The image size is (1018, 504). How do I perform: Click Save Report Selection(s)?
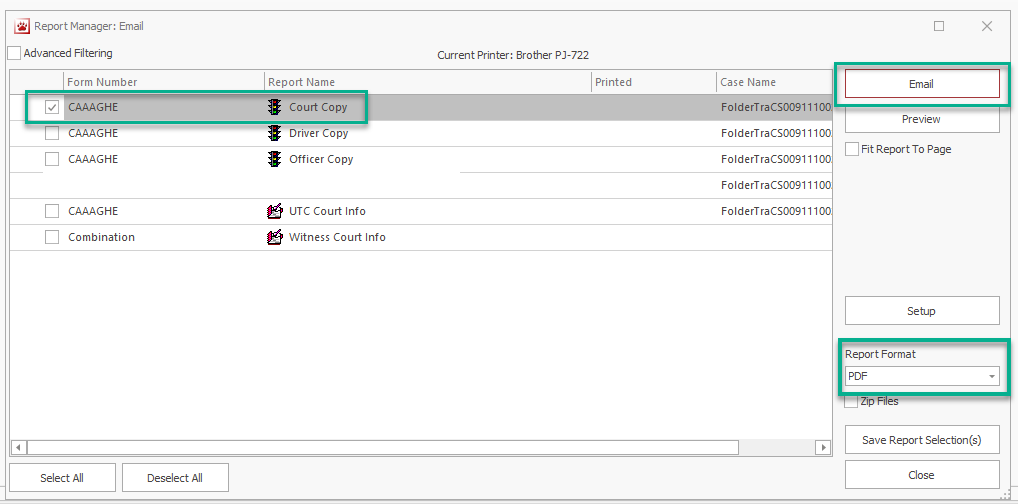921,440
